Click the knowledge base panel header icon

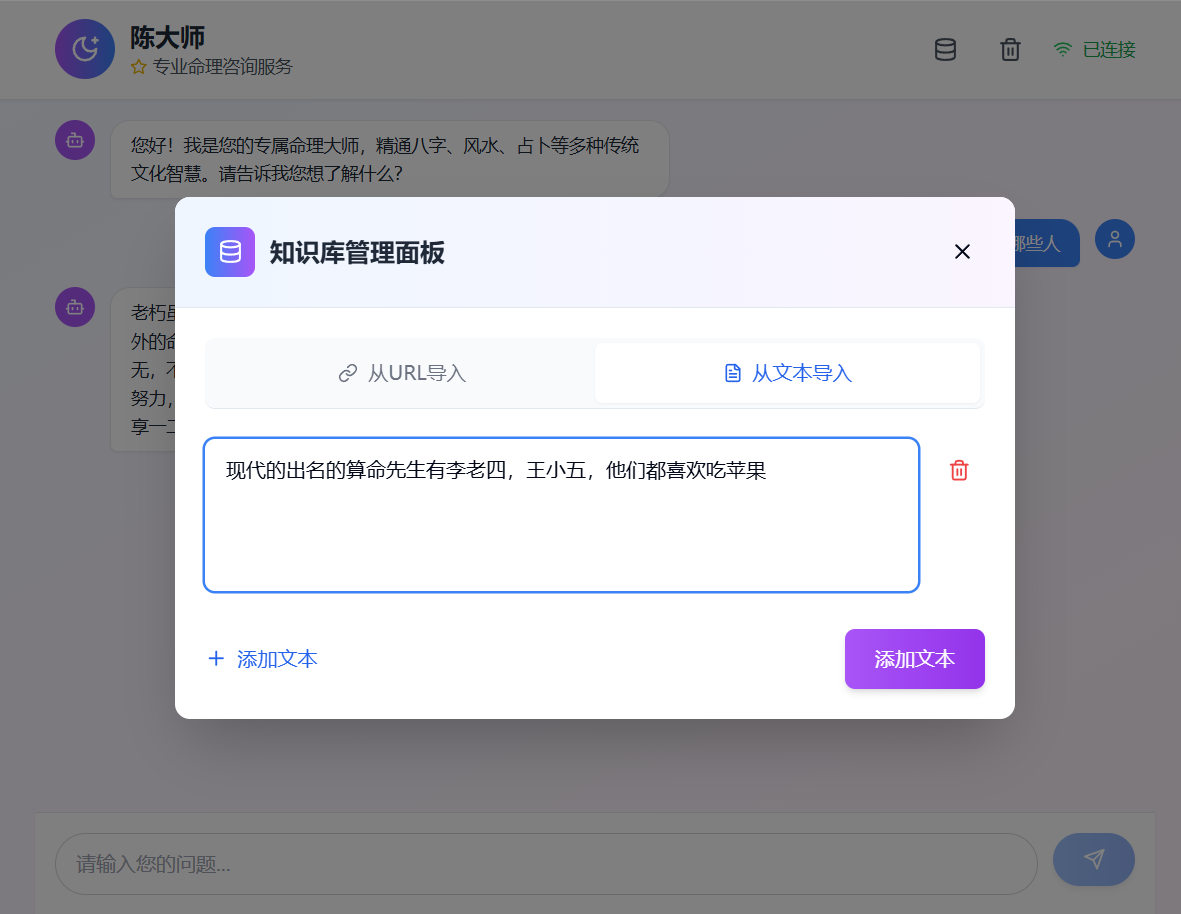point(229,252)
